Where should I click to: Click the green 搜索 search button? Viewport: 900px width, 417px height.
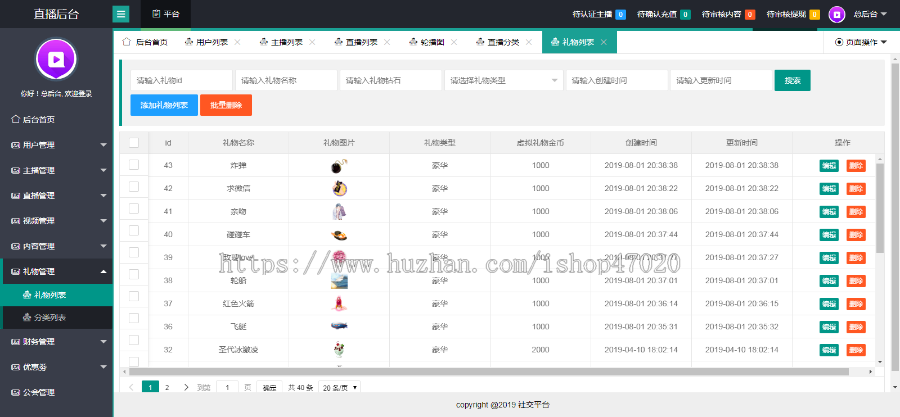tap(793, 80)
